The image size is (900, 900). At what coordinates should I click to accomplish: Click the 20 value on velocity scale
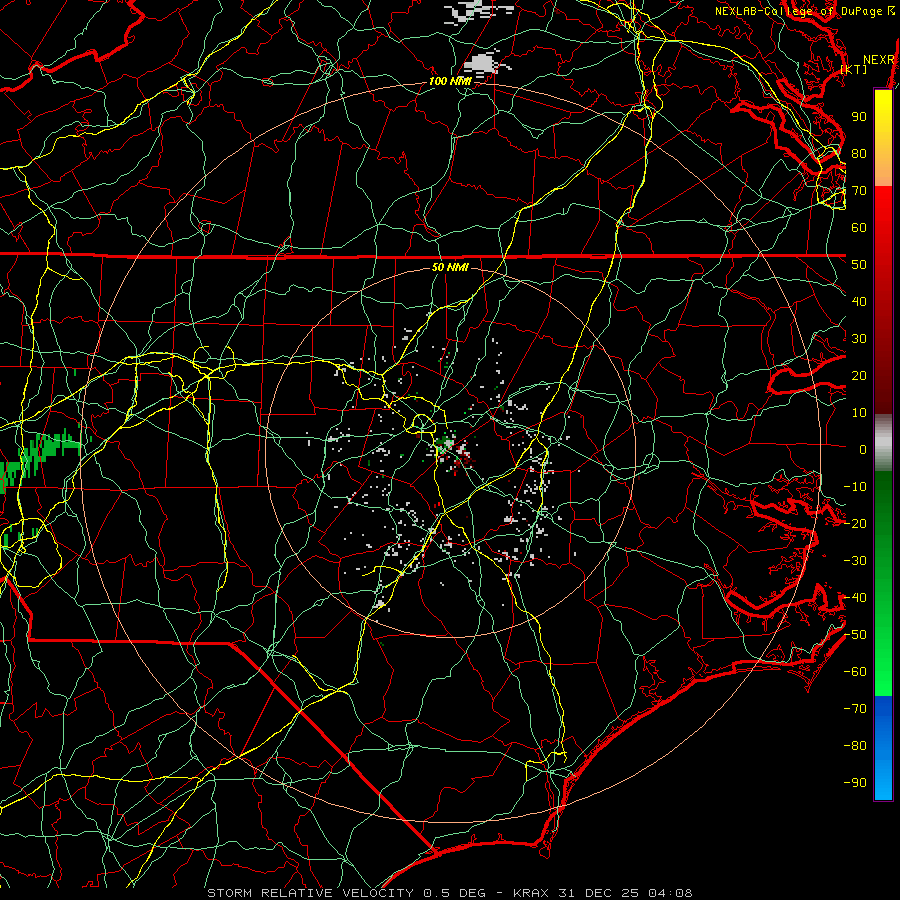click(859, 376)
